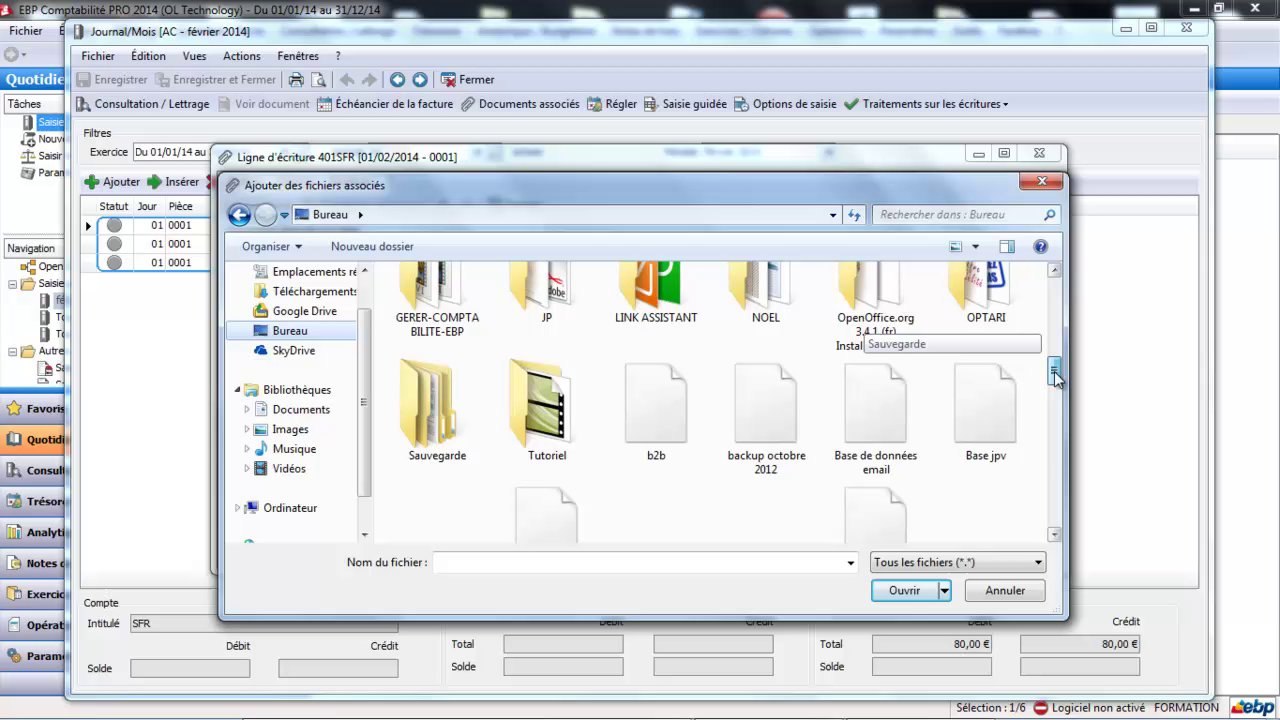1280x720 pixels.
Task: Click the Back arrow in file dialog
Action: 239,215
